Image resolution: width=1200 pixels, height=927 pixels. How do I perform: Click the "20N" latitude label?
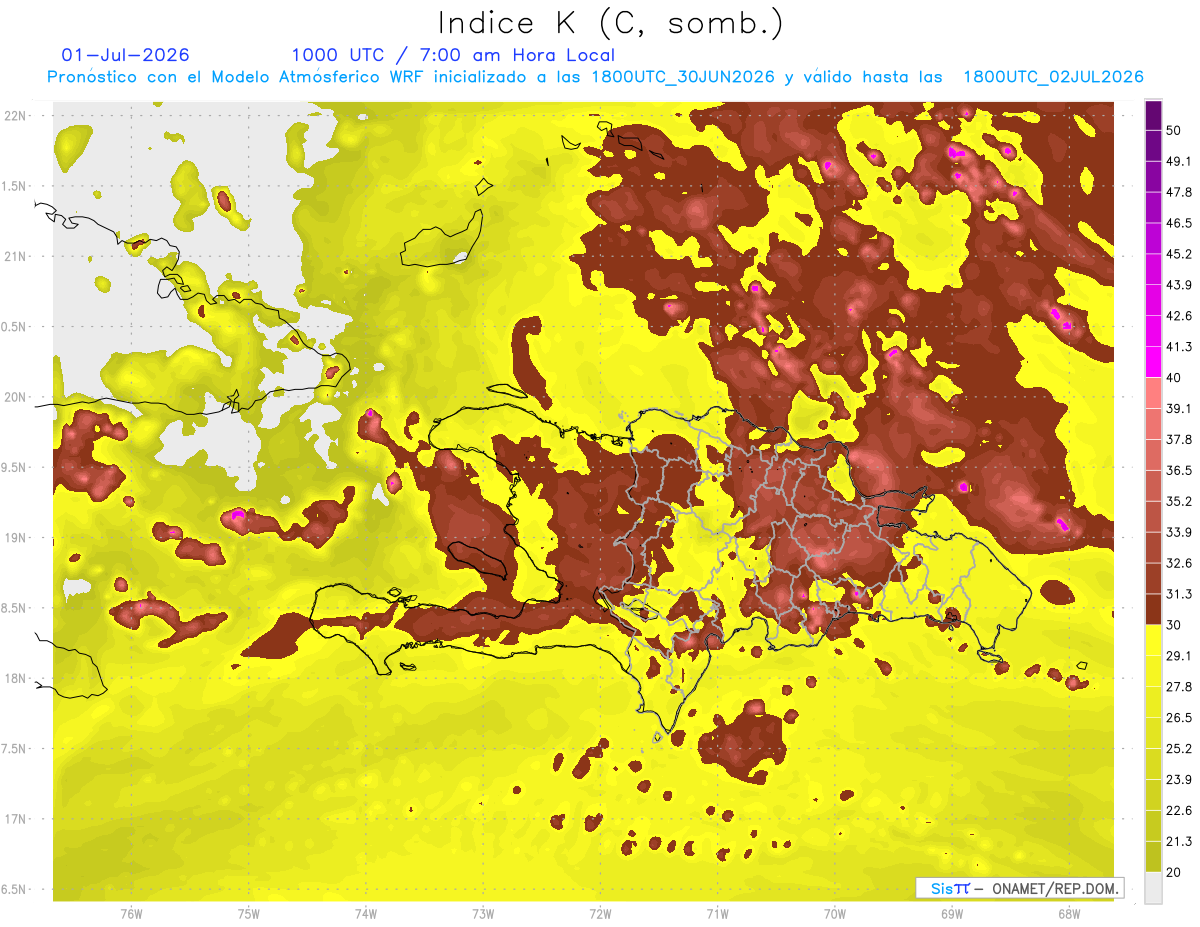pyautogui.click(x=16, y=397)
